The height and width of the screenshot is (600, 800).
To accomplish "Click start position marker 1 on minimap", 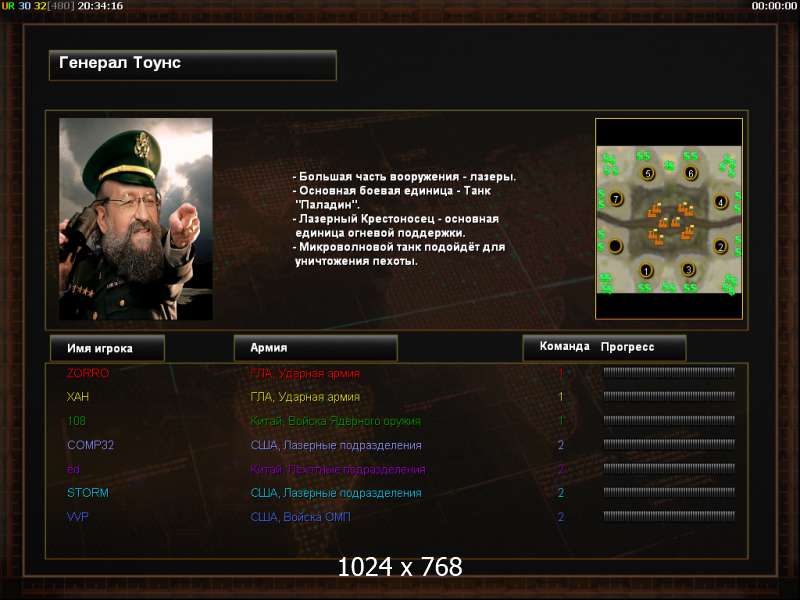I will [x=646, y=270].
